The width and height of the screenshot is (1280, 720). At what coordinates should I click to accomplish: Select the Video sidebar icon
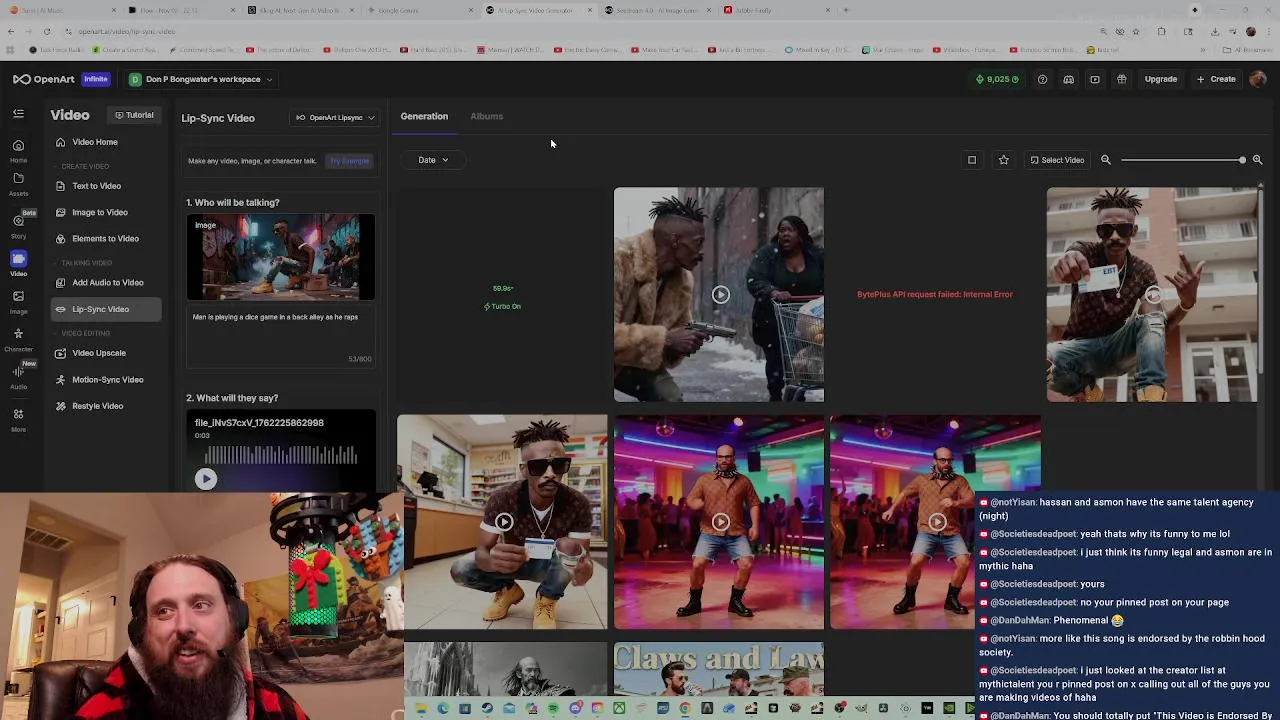pyautogui.click(x=18, y=264)
